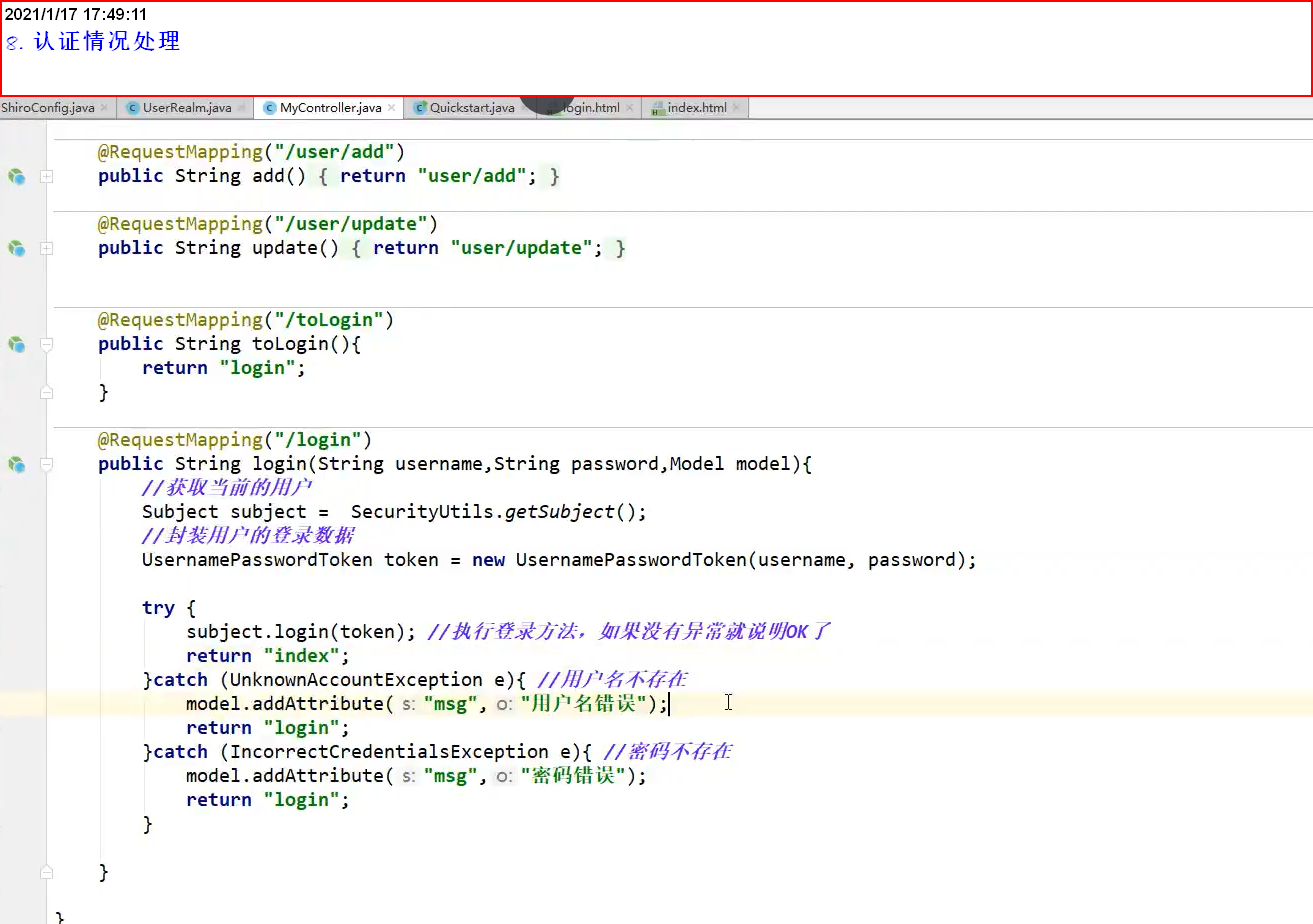Select the MyController.java tab
The width and height of the screenshot is (1313, 924).
(330, 108)
